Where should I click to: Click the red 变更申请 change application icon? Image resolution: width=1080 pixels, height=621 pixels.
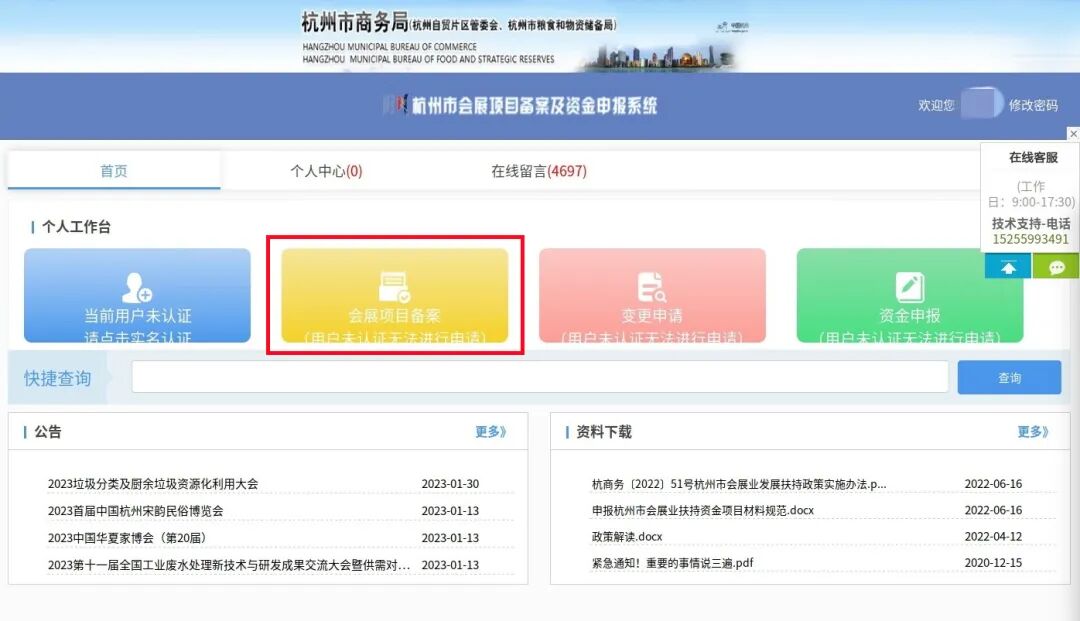click(653, 297)
